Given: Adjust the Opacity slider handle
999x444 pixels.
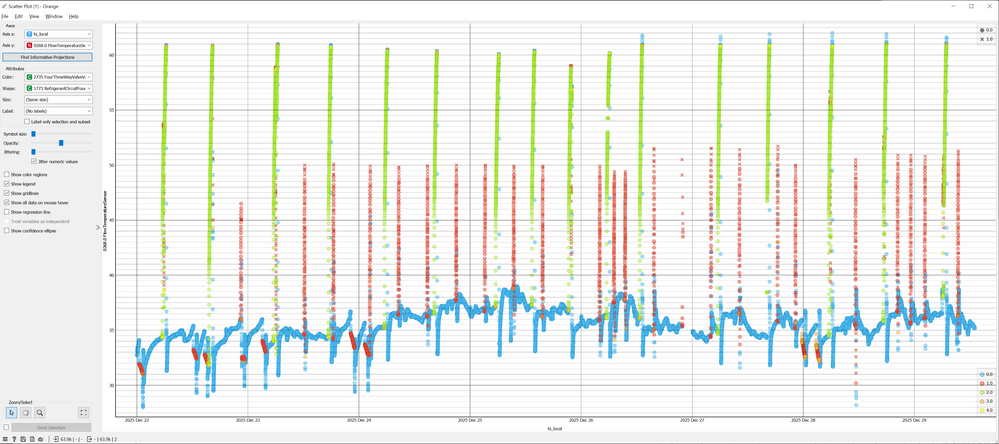Looking at the screenshot, I should point(61,143).
